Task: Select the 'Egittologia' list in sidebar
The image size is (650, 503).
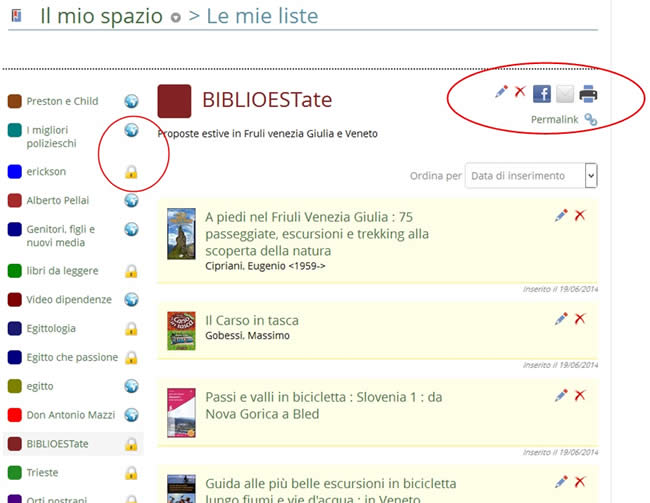Action: coord(57,328)
